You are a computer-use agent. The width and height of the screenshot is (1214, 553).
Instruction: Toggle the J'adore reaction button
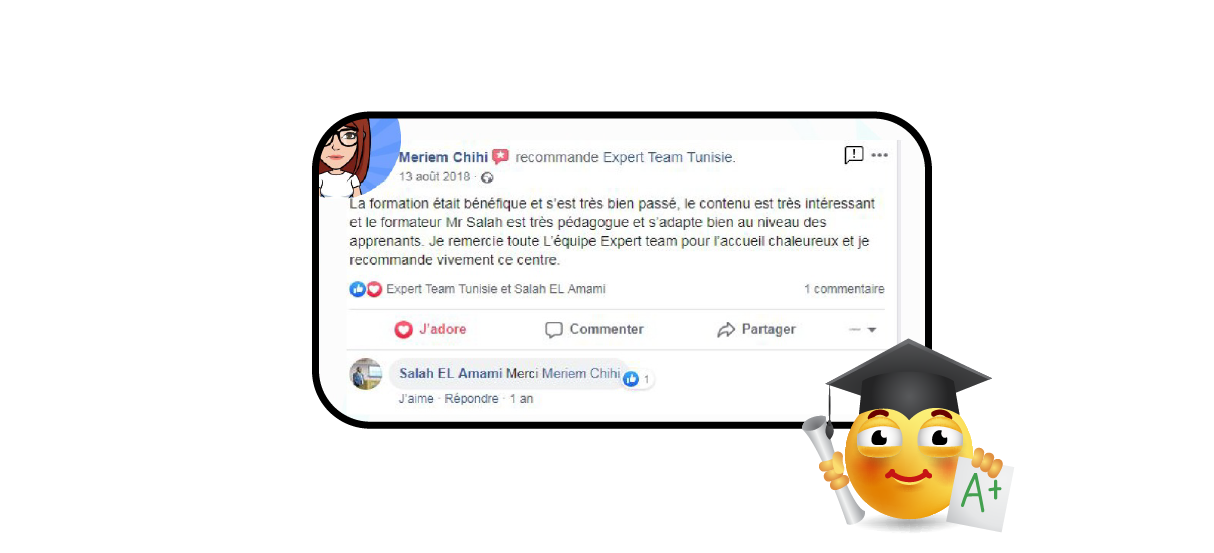(x=430, y=329)
